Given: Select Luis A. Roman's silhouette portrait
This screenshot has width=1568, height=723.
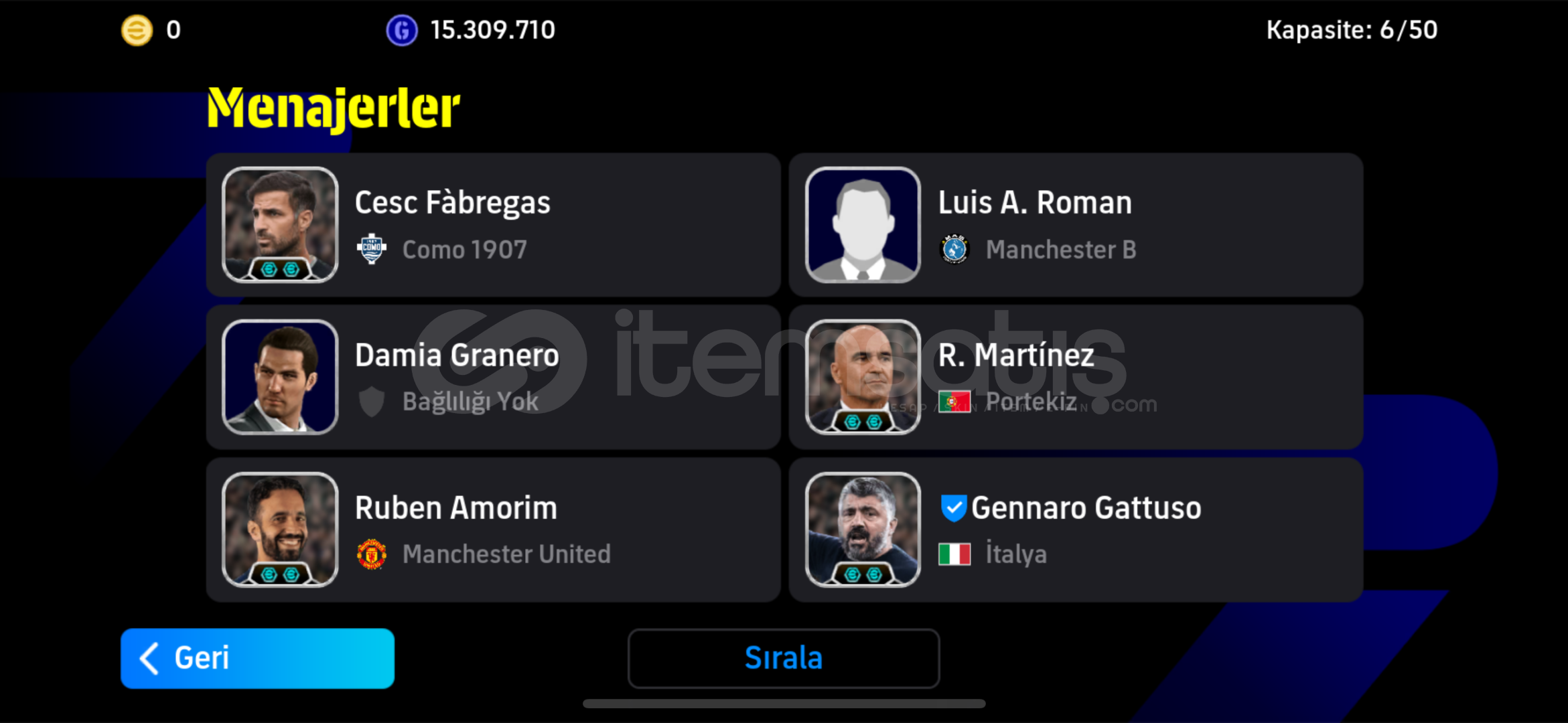Looking at the screenshot, I should point(863,225).
